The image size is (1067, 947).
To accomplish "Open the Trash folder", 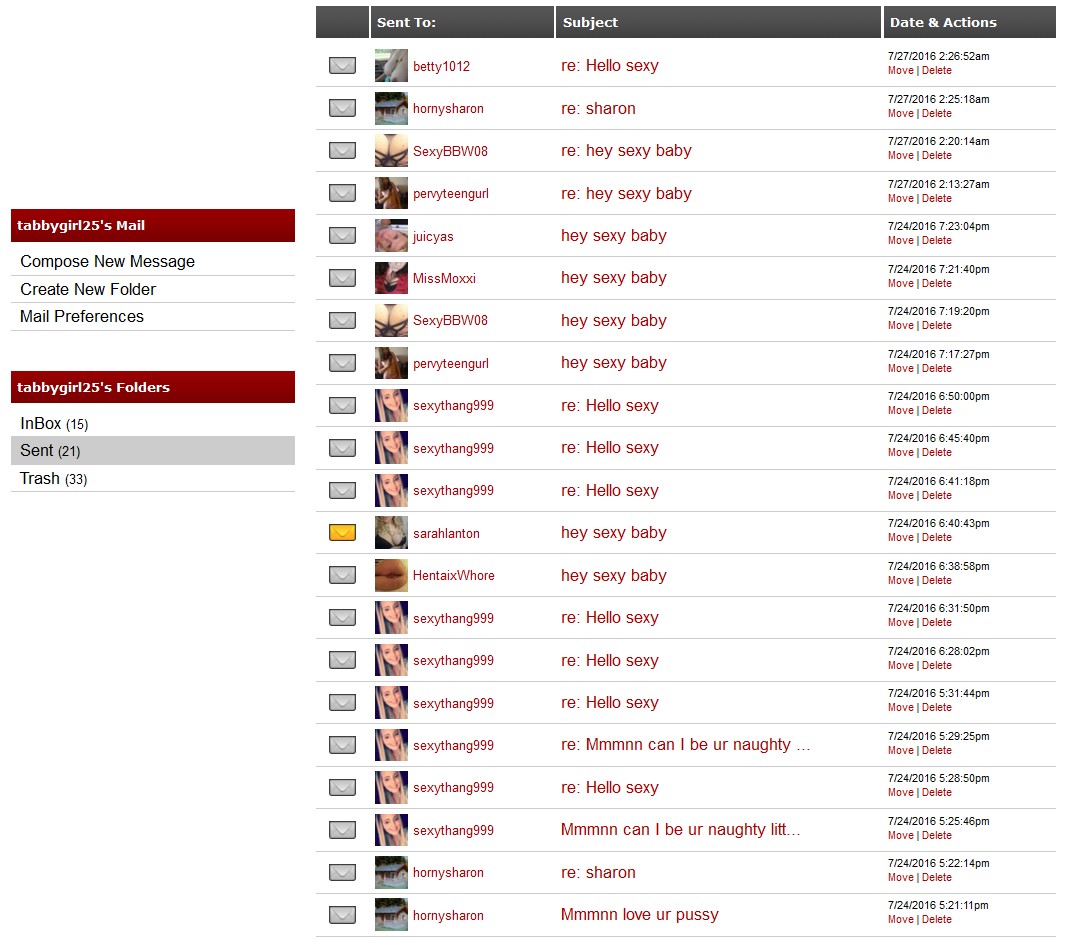I will 40,479.
